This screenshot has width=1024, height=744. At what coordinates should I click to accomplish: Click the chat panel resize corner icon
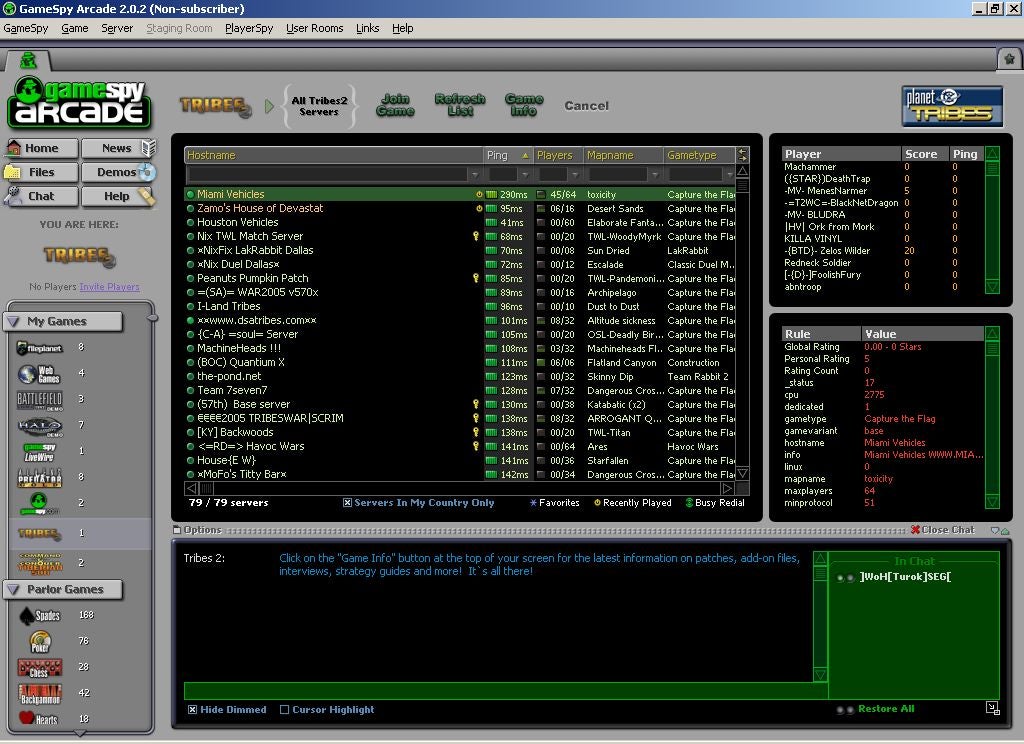993,709
